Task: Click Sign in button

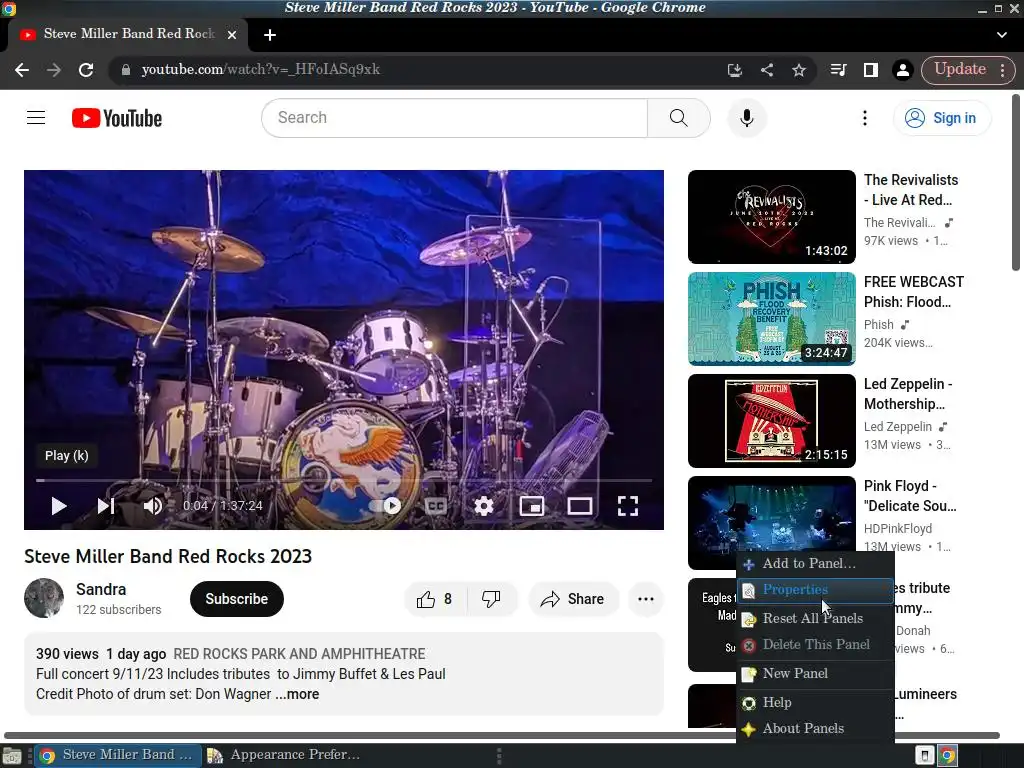Action: coord(942,118)
